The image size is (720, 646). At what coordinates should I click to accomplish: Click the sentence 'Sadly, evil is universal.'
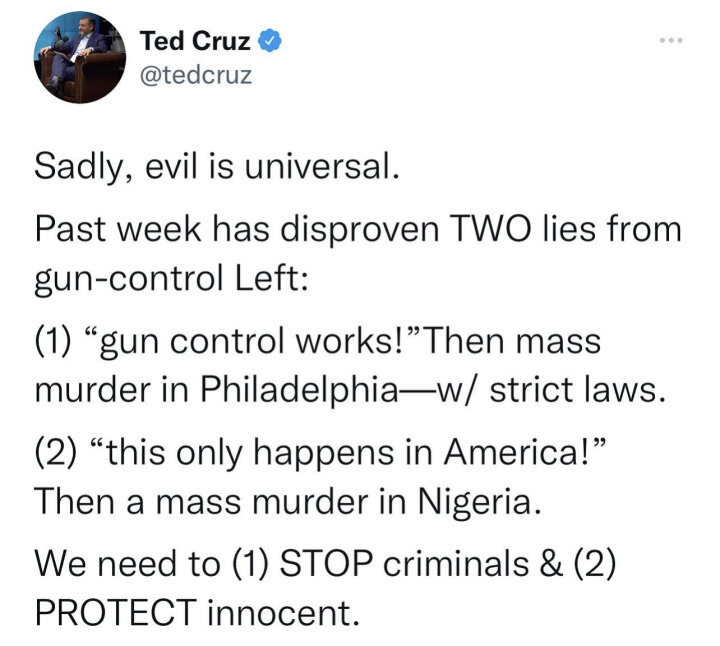tap(217, 167)
